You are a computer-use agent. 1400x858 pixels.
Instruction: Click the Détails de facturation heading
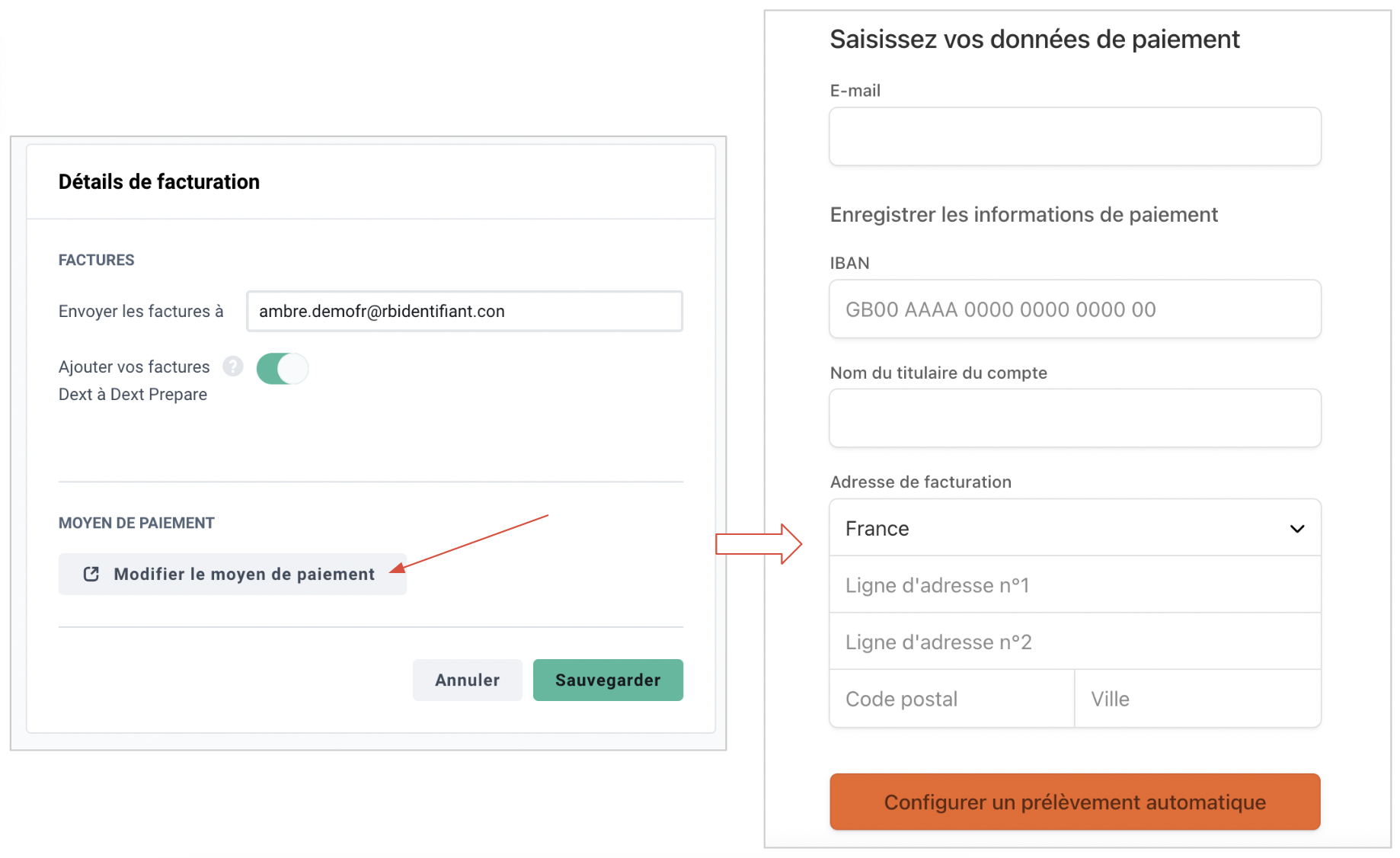pyautogui.click(x=159, y=181)
